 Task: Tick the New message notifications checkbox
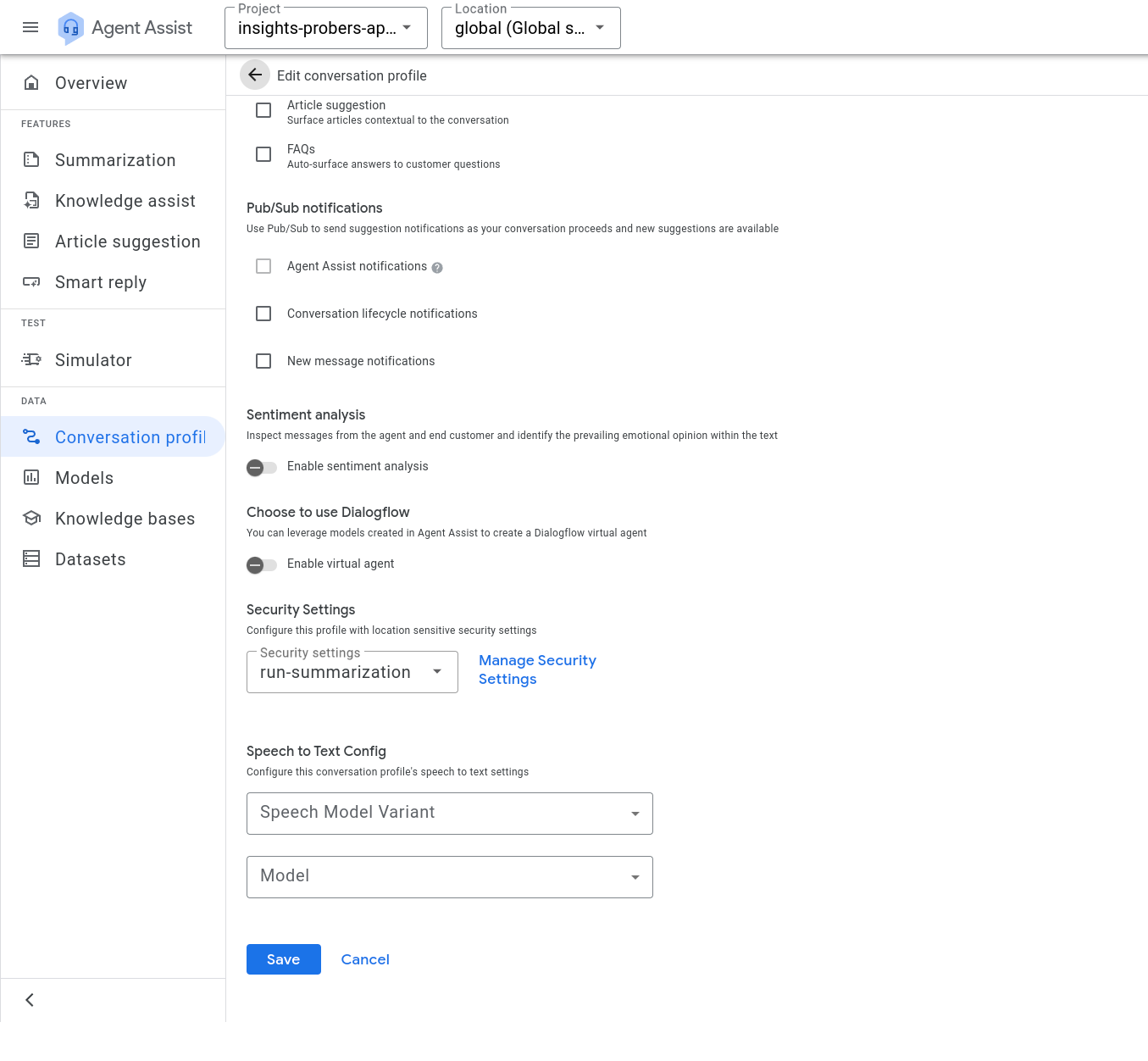263,362
